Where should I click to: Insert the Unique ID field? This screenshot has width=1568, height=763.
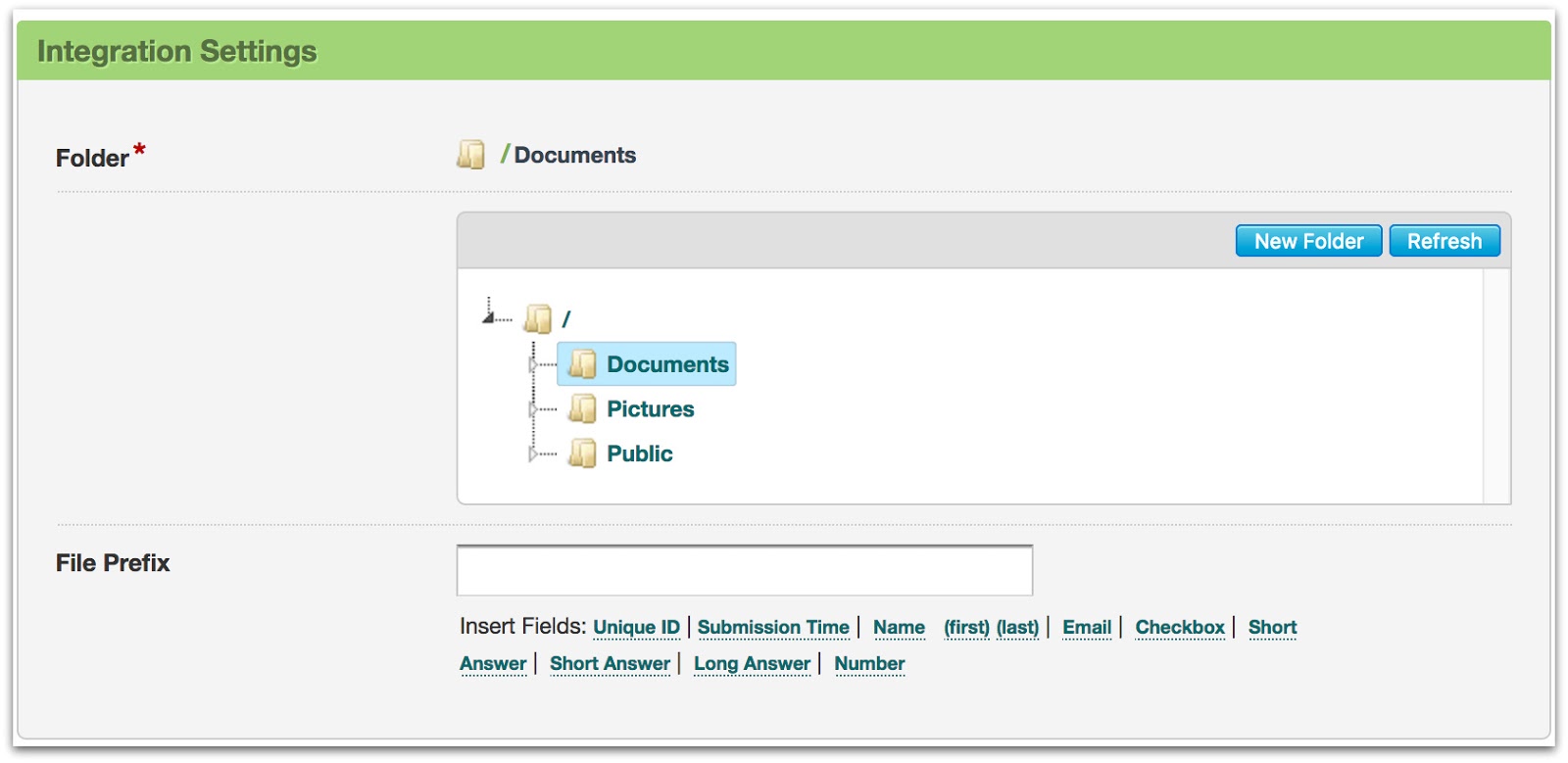636,628
